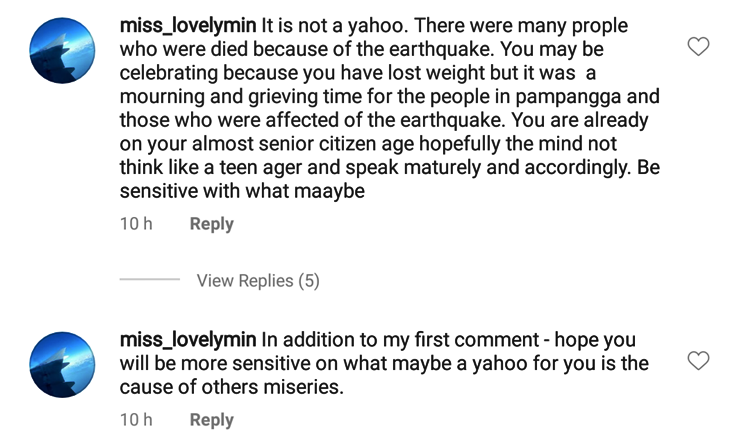Click the line beside View Replies
This screenshot has height=447, width=750.
(150, 279)
